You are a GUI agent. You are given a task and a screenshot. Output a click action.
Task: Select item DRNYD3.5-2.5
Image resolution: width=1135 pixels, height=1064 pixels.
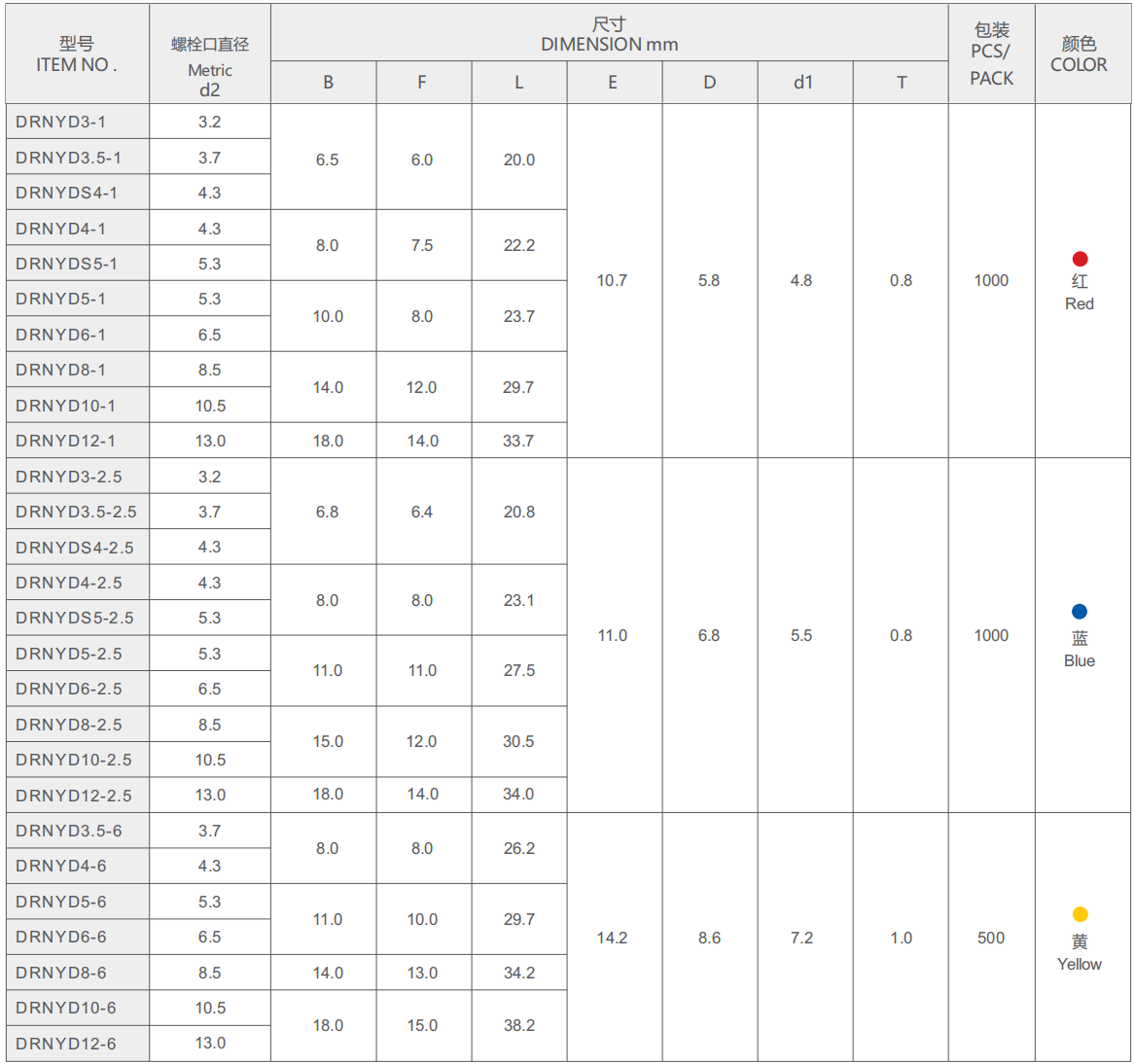(76, 512)
